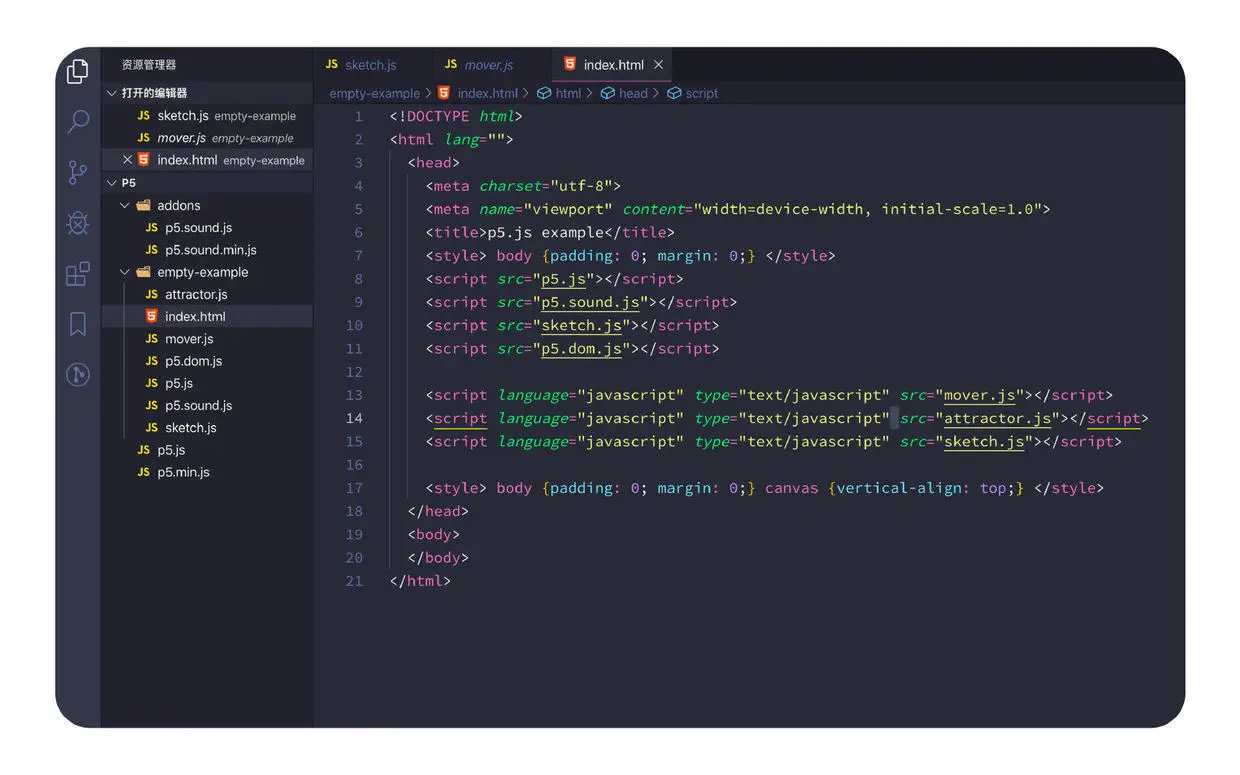The image size is (1240, 775).
Task: Click the 资源管理器 panel title
Action: [149, 64]
